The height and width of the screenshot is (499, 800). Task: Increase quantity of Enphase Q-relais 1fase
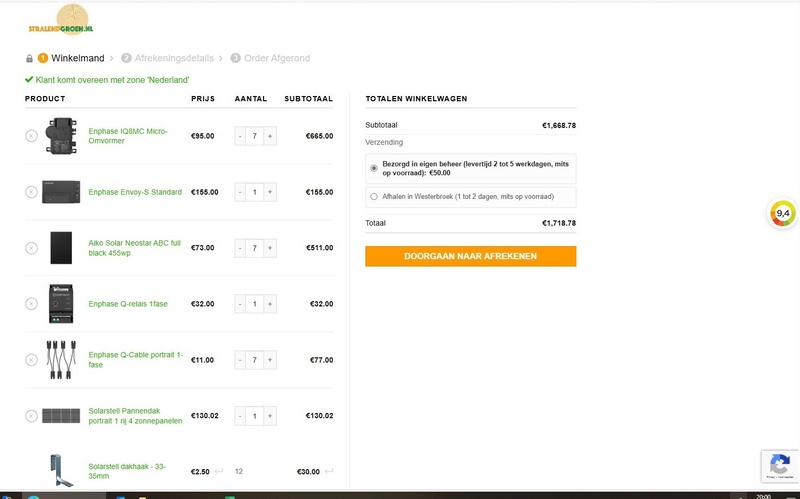point(270,304)
